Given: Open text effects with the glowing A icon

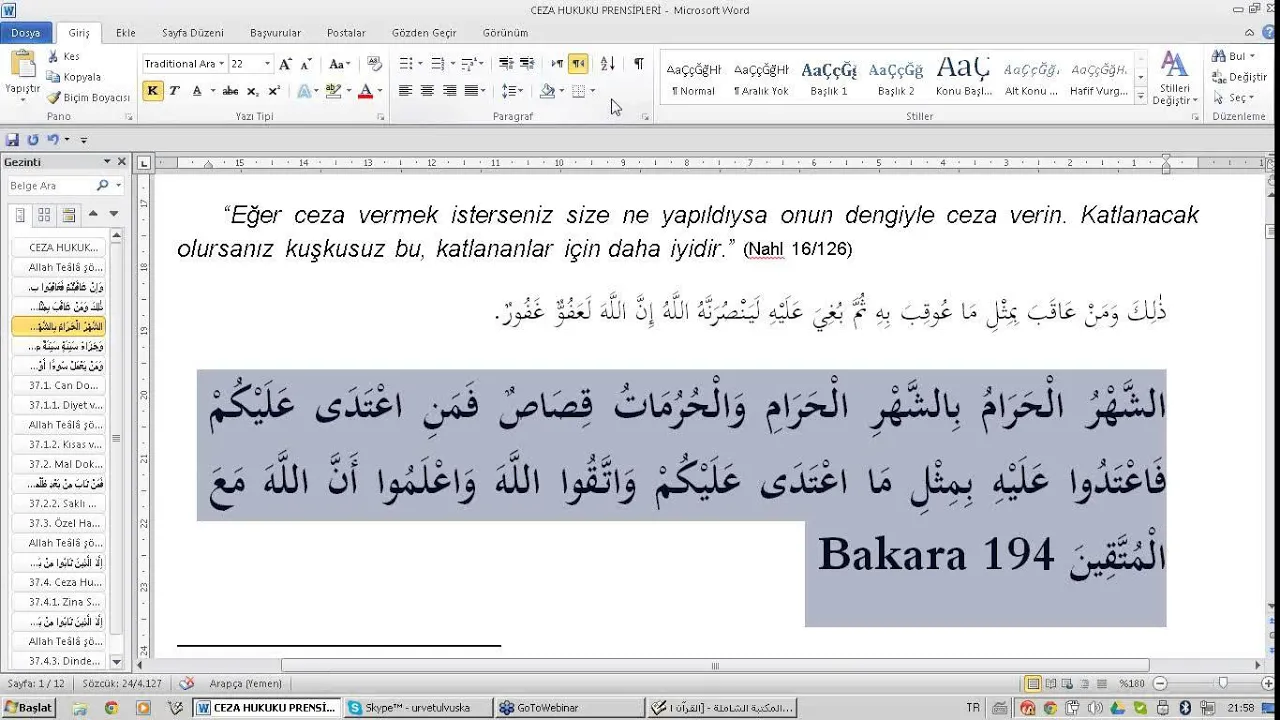Looking at the screenshot, I should click(x=303, y=91).
